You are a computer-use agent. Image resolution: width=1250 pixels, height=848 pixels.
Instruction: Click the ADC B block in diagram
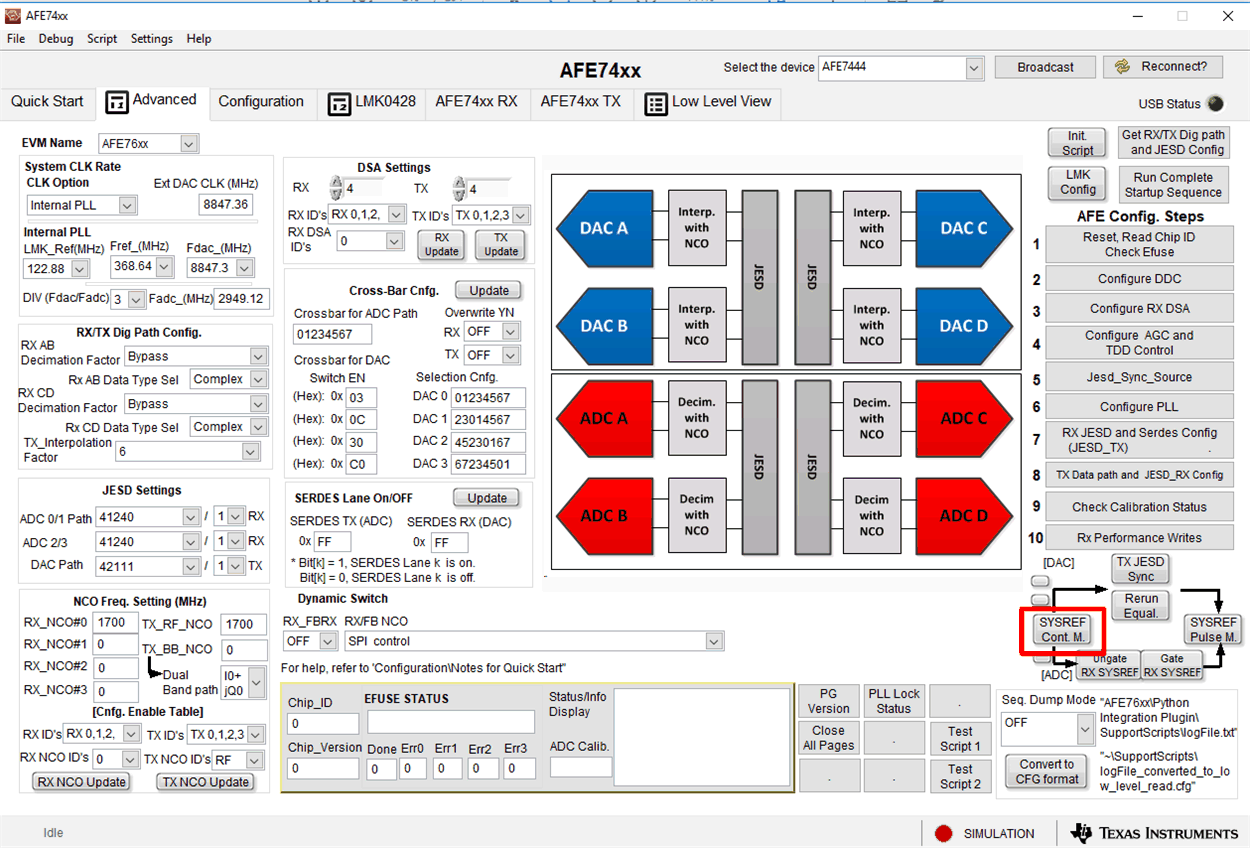coord(602,516)
